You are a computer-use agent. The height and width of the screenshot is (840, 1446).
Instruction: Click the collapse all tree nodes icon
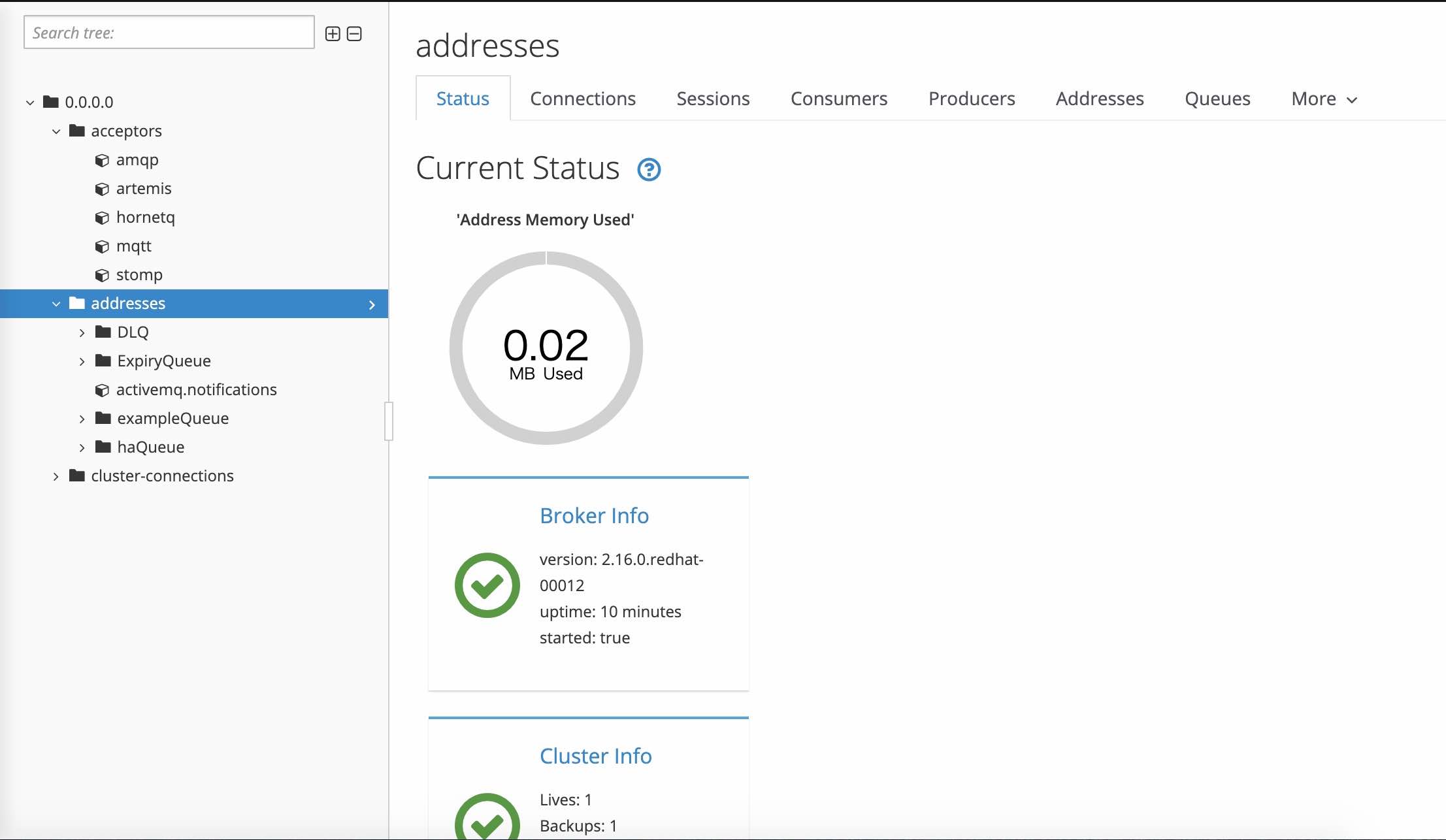354,34
